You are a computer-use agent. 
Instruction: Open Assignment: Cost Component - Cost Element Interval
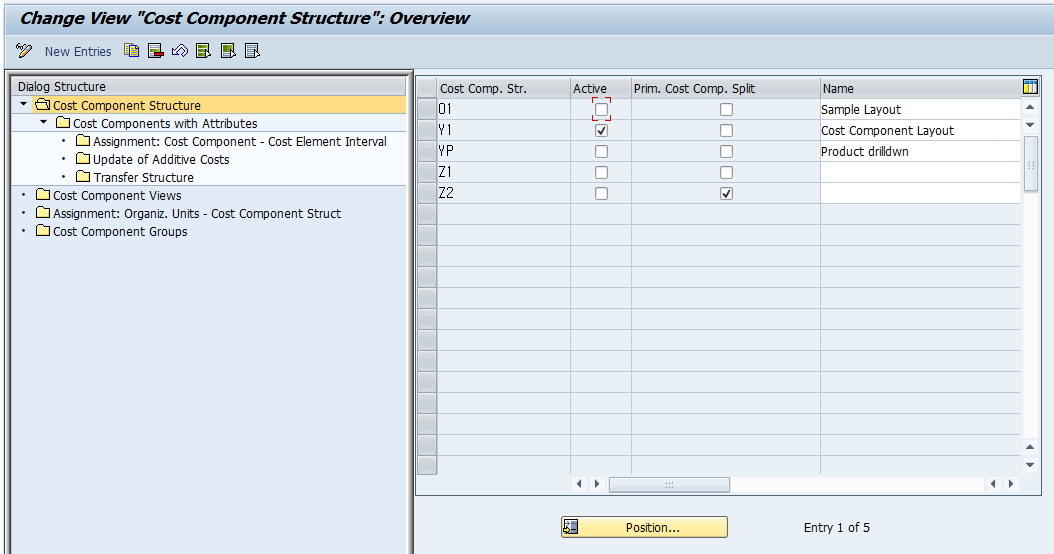240,142
